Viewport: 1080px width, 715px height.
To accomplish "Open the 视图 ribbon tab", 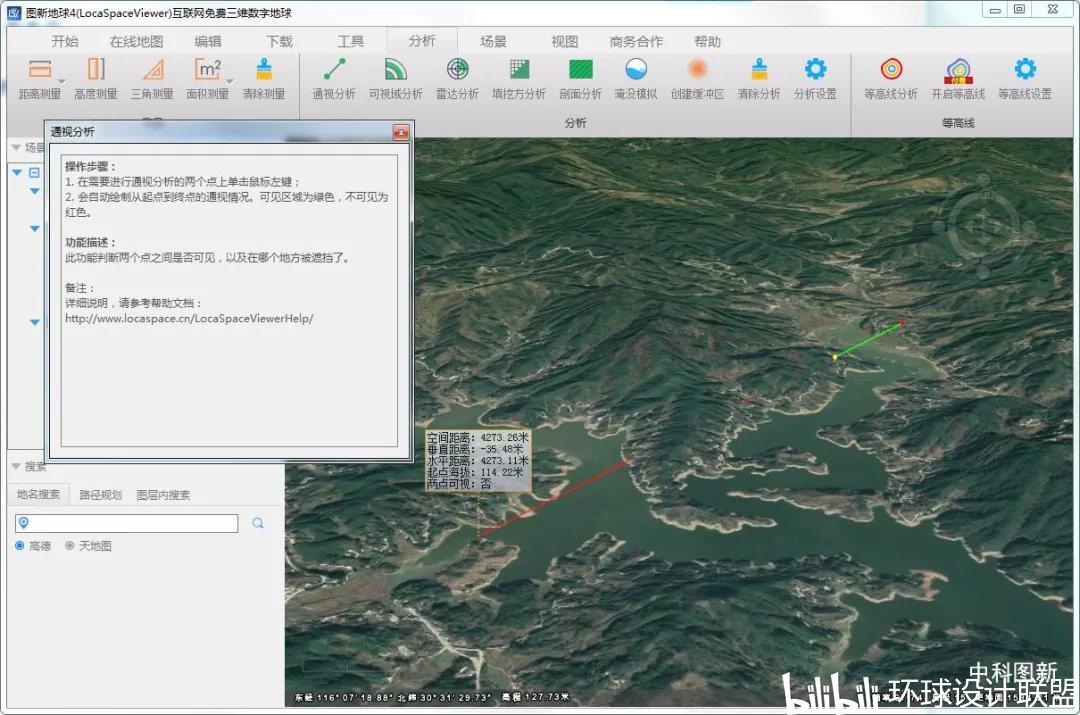I will tap(565, 41).
